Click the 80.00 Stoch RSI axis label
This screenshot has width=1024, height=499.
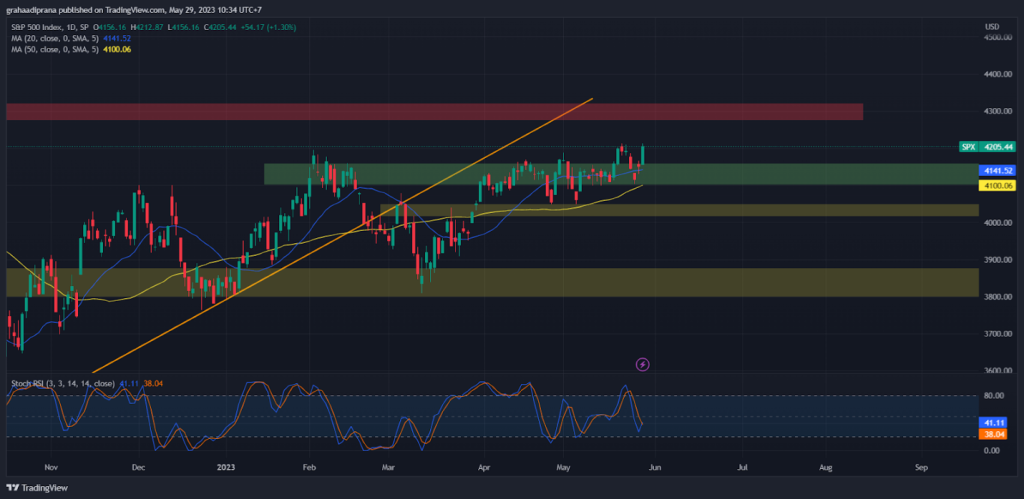tap(995, 395)
